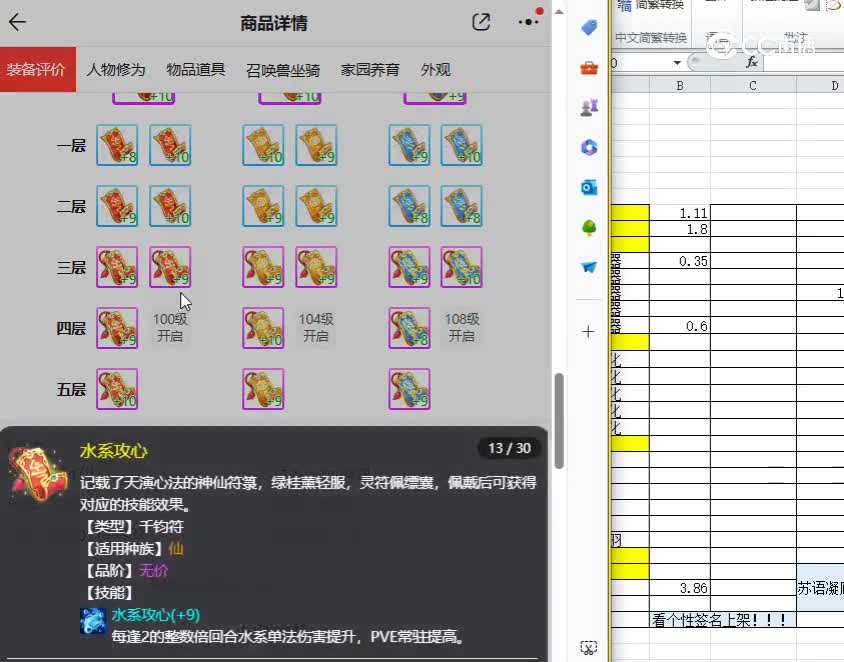Switch to 装备评价 tab

38,69
